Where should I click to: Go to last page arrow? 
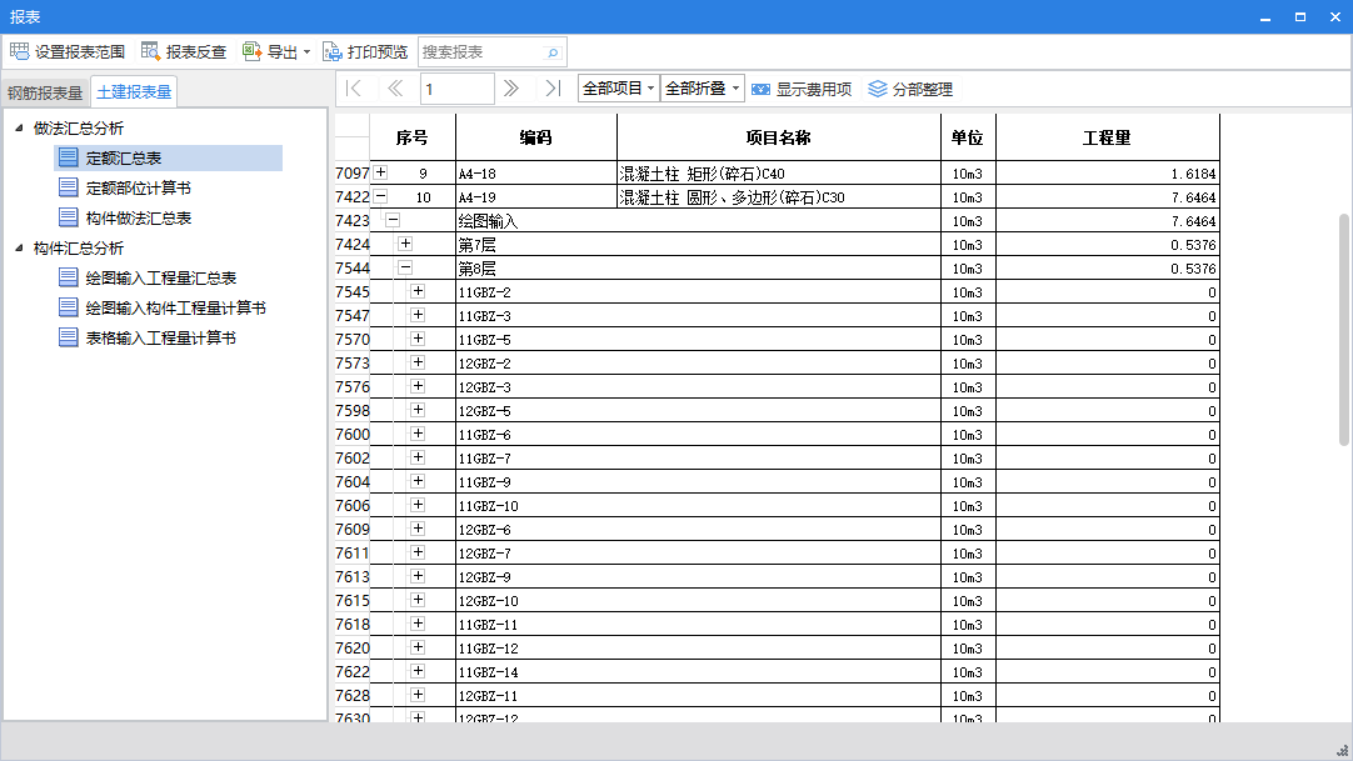553,88
